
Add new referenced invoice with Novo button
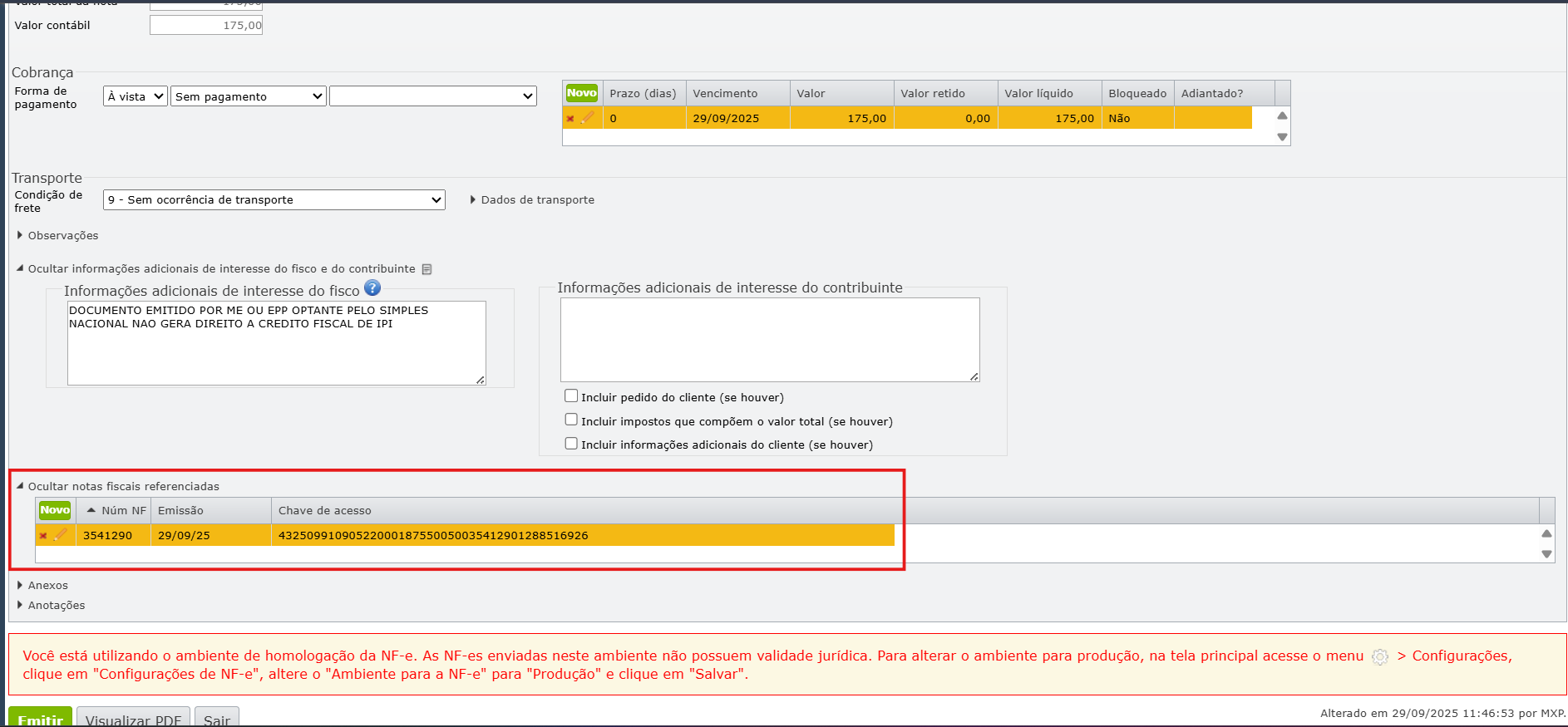tap(55, 510)
